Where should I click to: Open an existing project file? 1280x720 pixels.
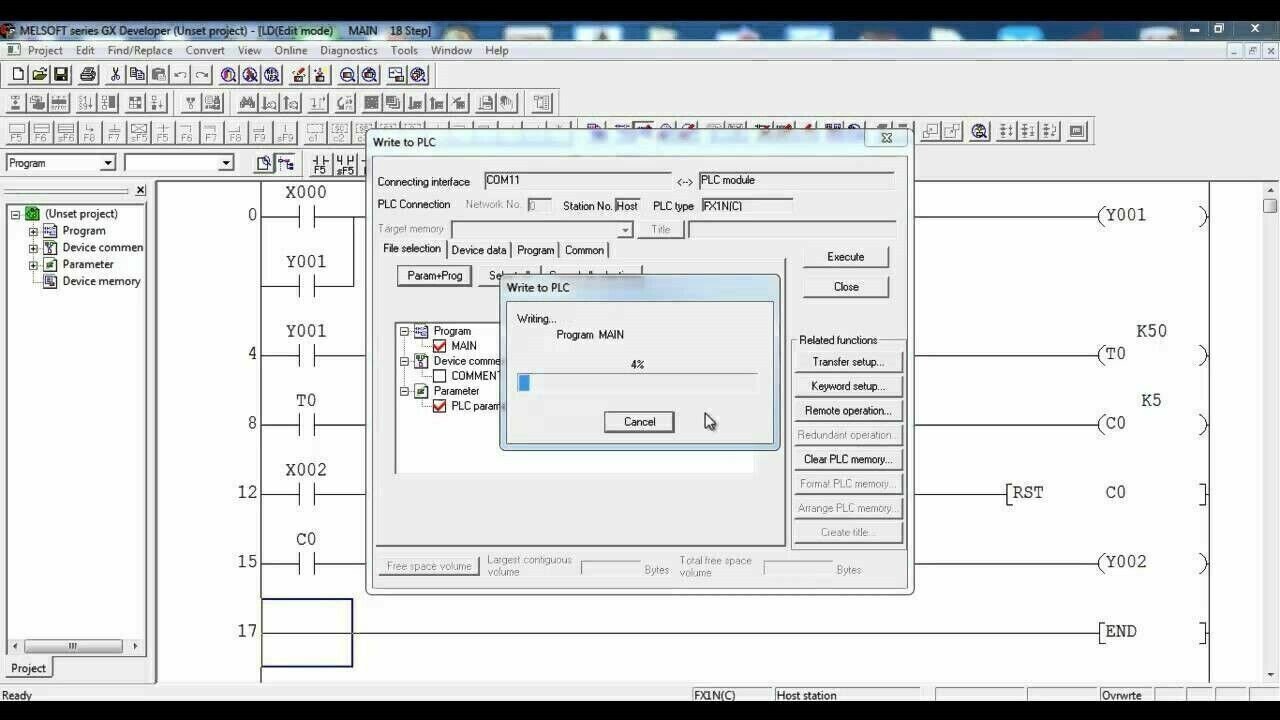click(x=39, y=74)
